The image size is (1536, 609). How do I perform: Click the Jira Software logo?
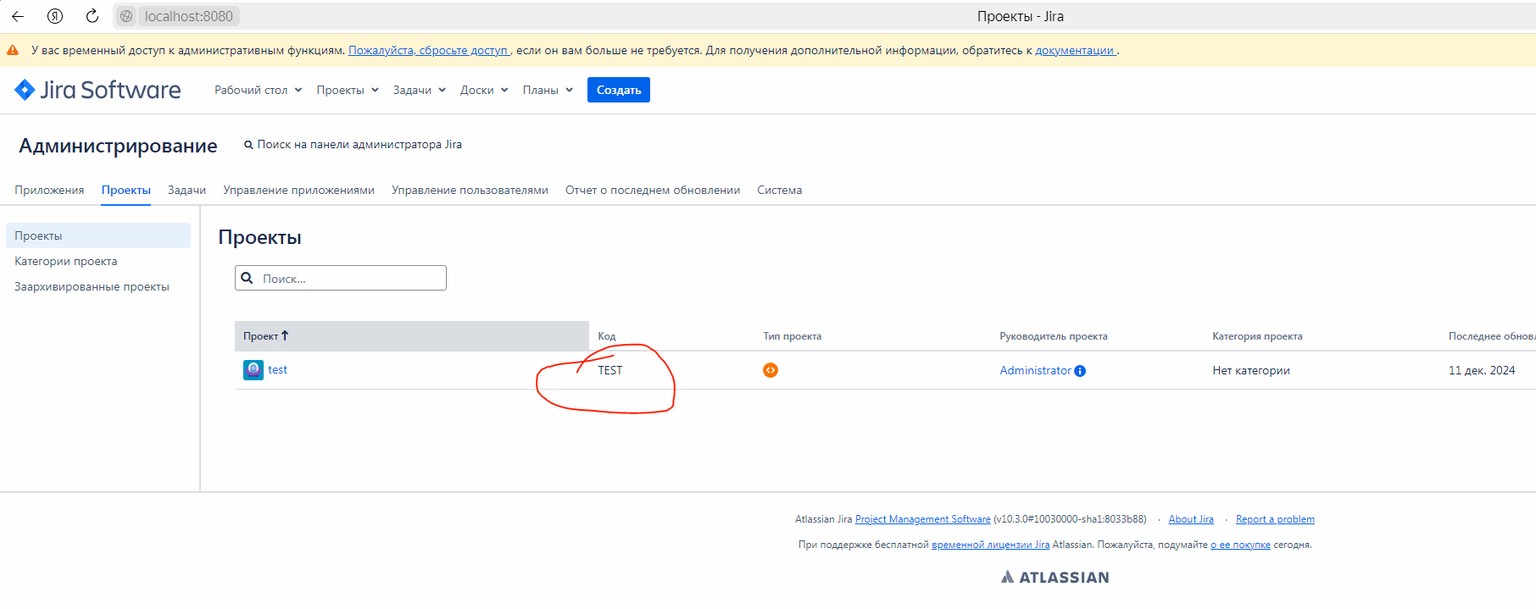click(97, 90)
